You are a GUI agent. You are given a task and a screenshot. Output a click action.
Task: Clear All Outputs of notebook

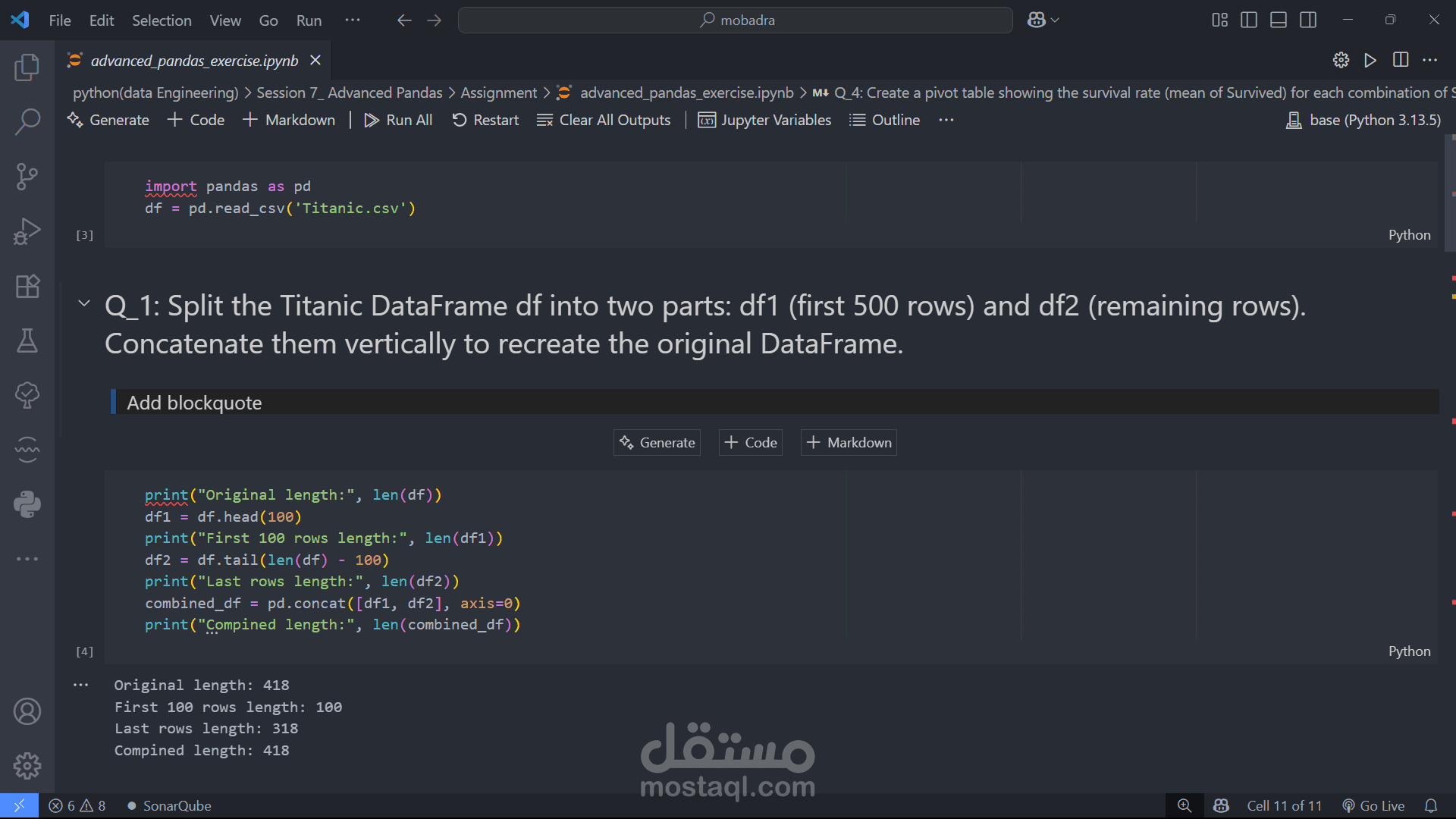click(x=604, y=120)
